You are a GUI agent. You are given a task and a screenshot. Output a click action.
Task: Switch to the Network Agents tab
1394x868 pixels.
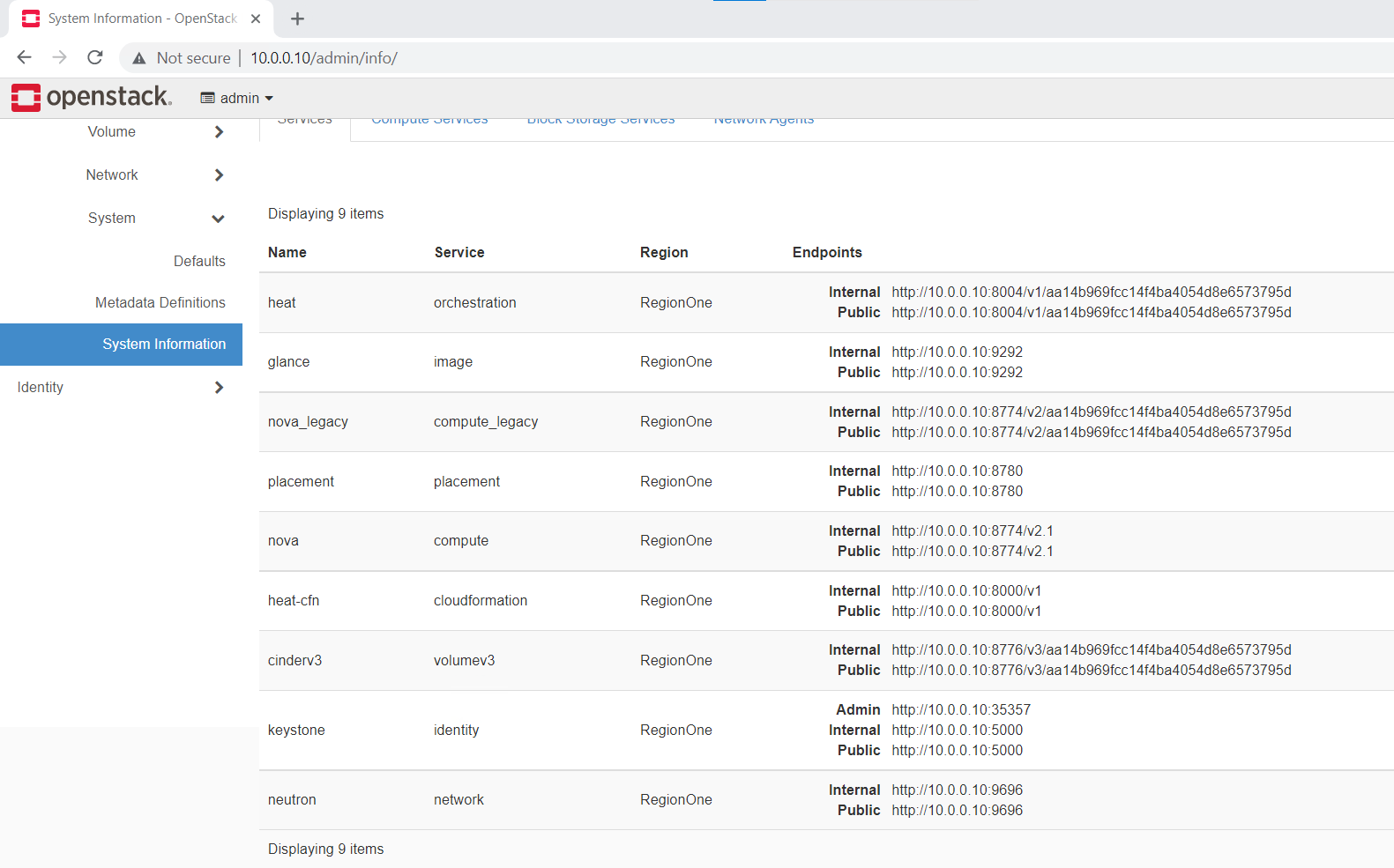(764, 121)
